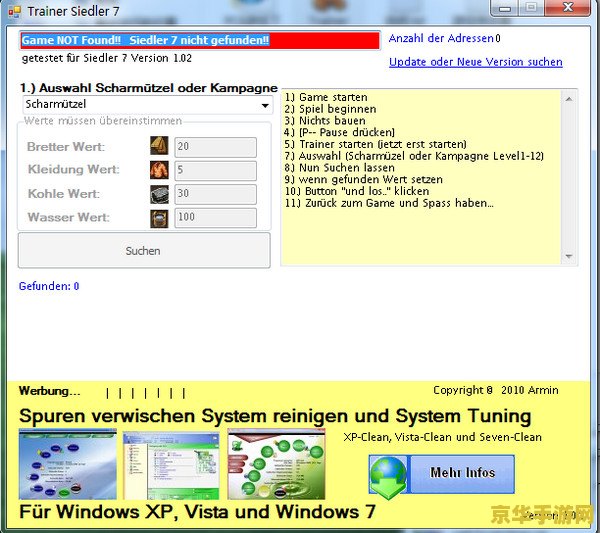600x533 pixels.
Task: Close the Trainer Siedler 7 window
Action: point(568,8)
